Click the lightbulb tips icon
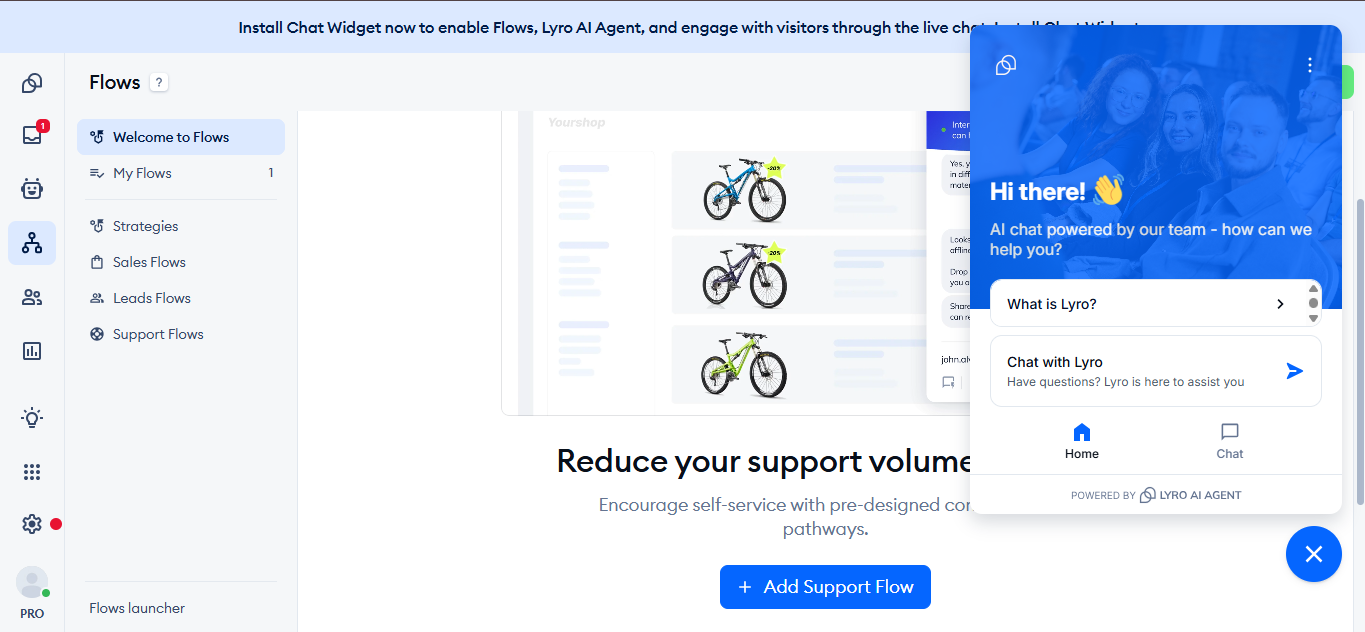 [32, 418]
